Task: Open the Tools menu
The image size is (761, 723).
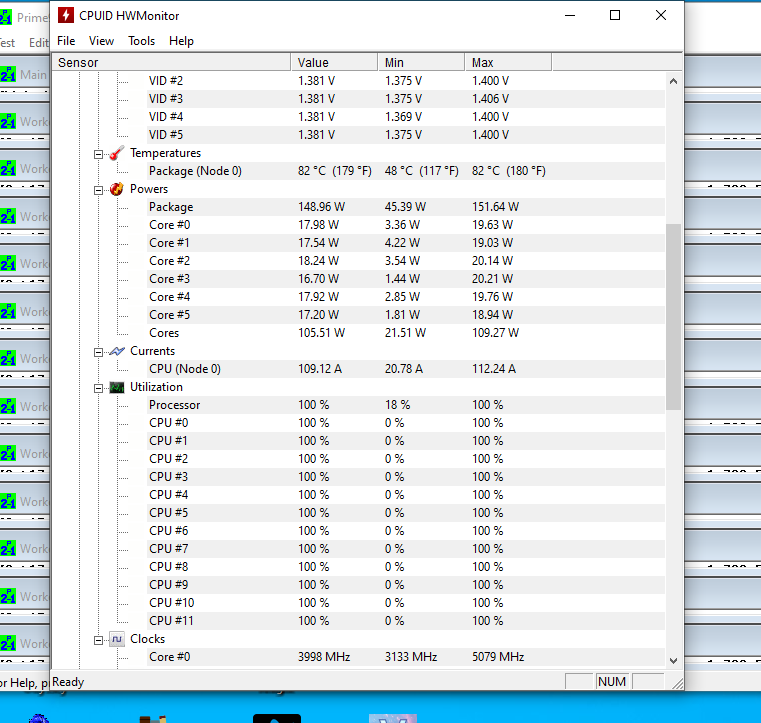Action: click(141, 41)
